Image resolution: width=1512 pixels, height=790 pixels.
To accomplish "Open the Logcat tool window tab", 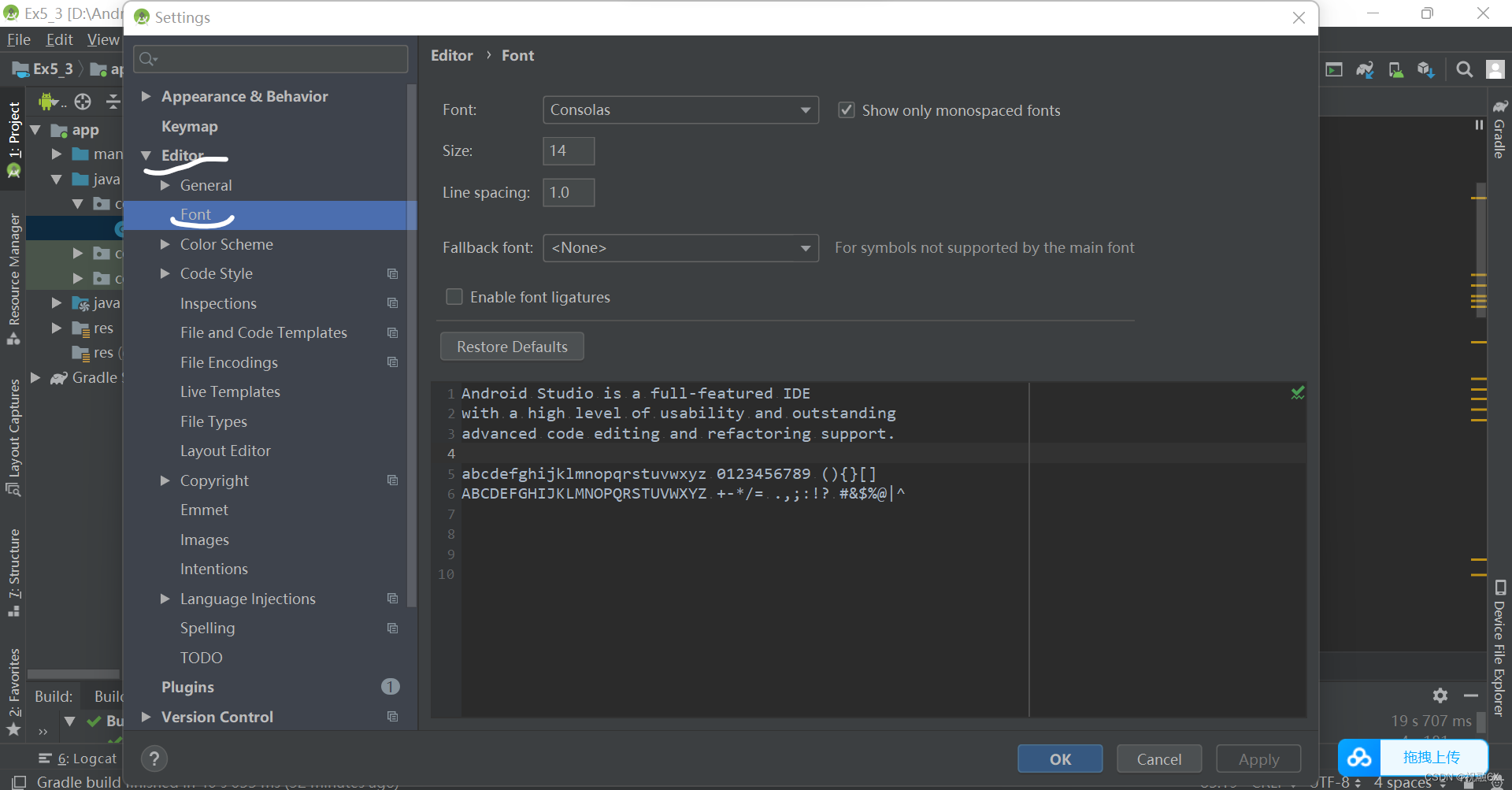I will click(77, 758).
